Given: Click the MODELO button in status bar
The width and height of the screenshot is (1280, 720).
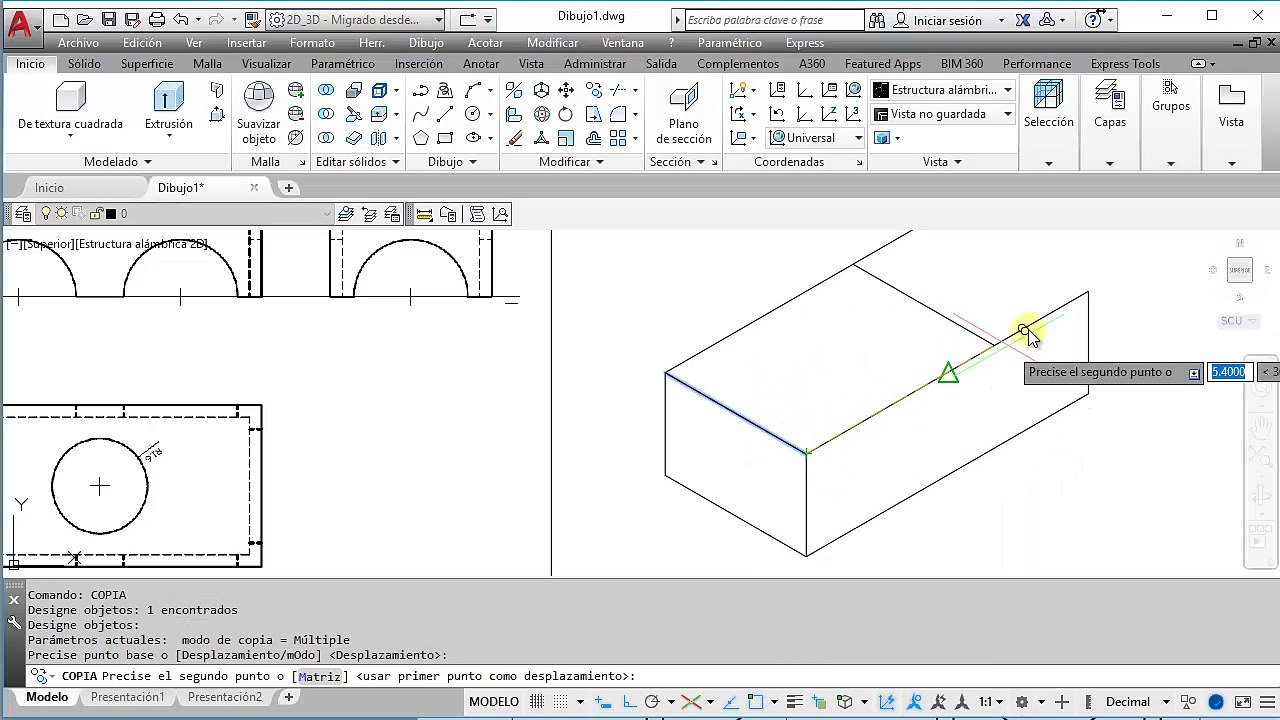Looking at the screenshot, I should click(494, 702).
